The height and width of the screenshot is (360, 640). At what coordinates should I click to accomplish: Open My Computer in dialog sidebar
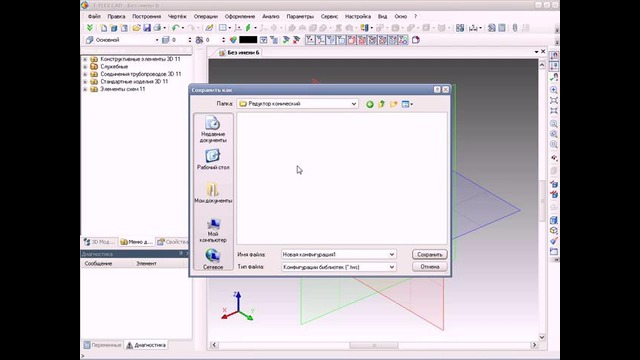tap(213, 230)
